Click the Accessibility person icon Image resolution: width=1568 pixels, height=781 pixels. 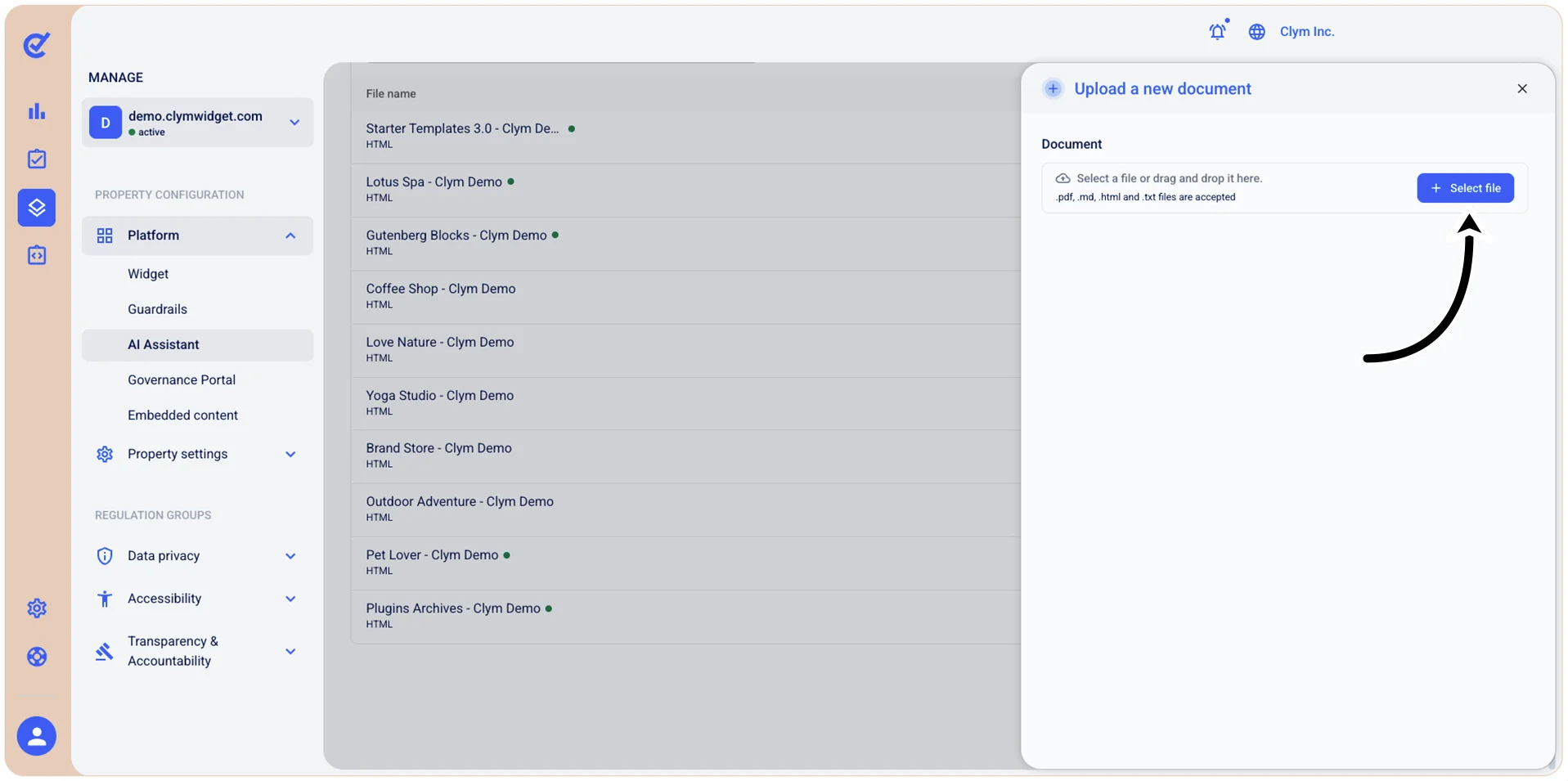105,599
